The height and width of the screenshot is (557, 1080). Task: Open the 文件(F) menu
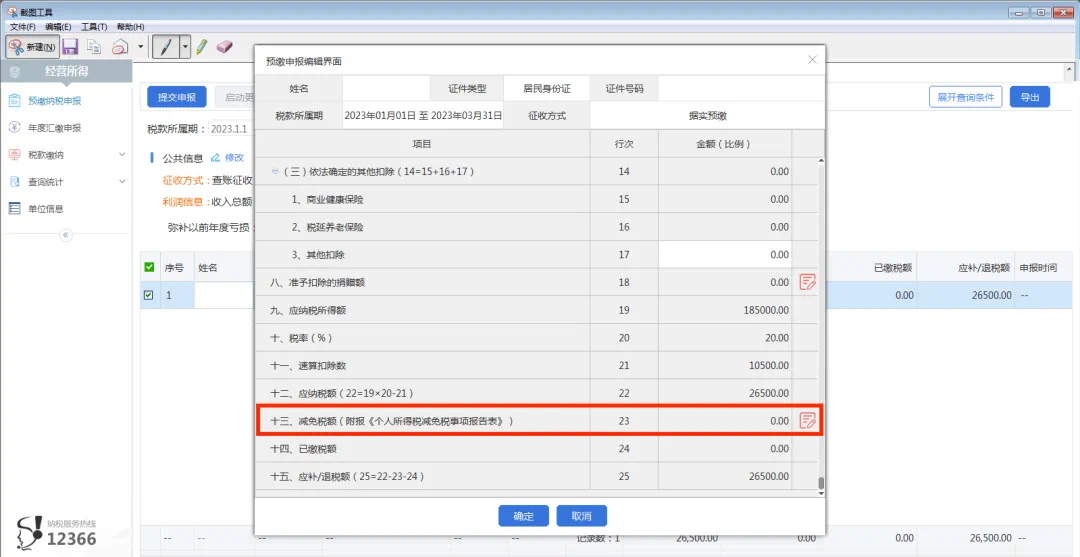pos(22,26)
